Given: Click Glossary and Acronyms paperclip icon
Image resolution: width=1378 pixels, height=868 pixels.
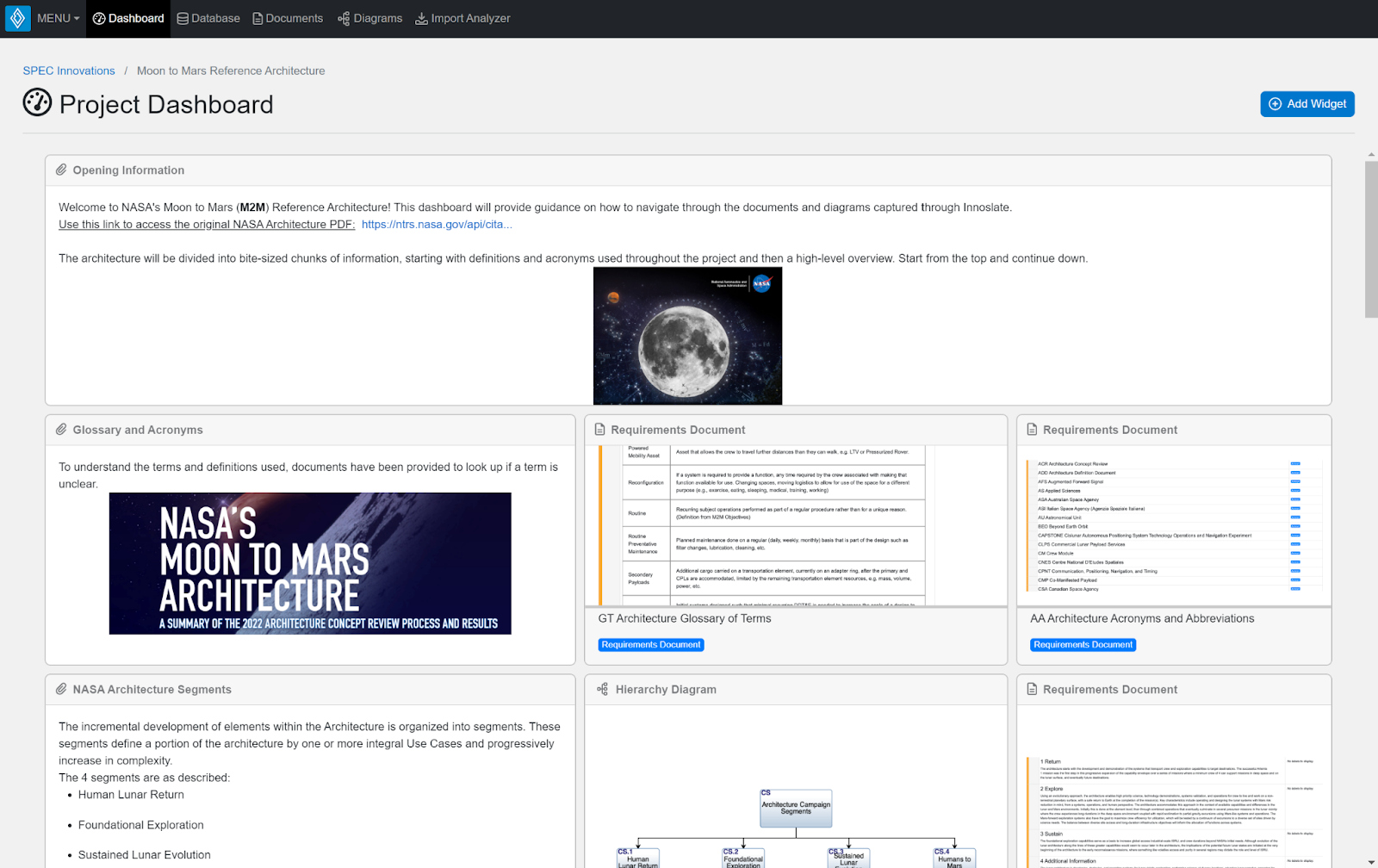Looking at the screenshot, I should [x=61, y=429].
